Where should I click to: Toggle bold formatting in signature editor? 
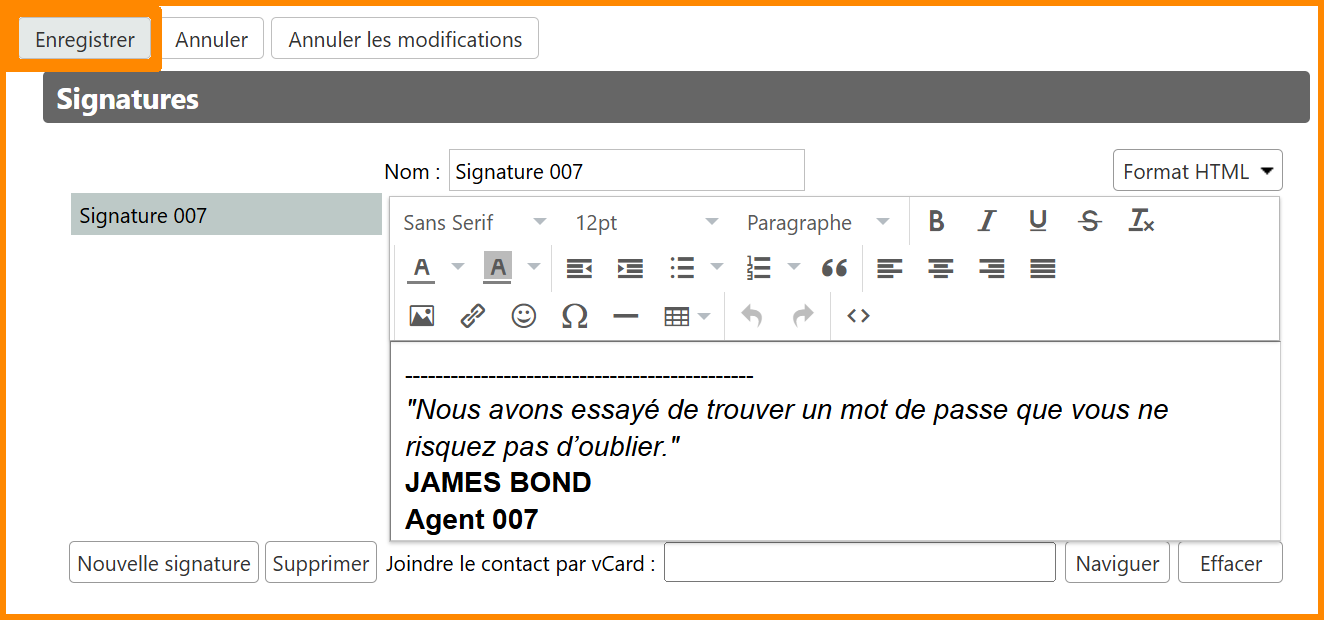936,221
